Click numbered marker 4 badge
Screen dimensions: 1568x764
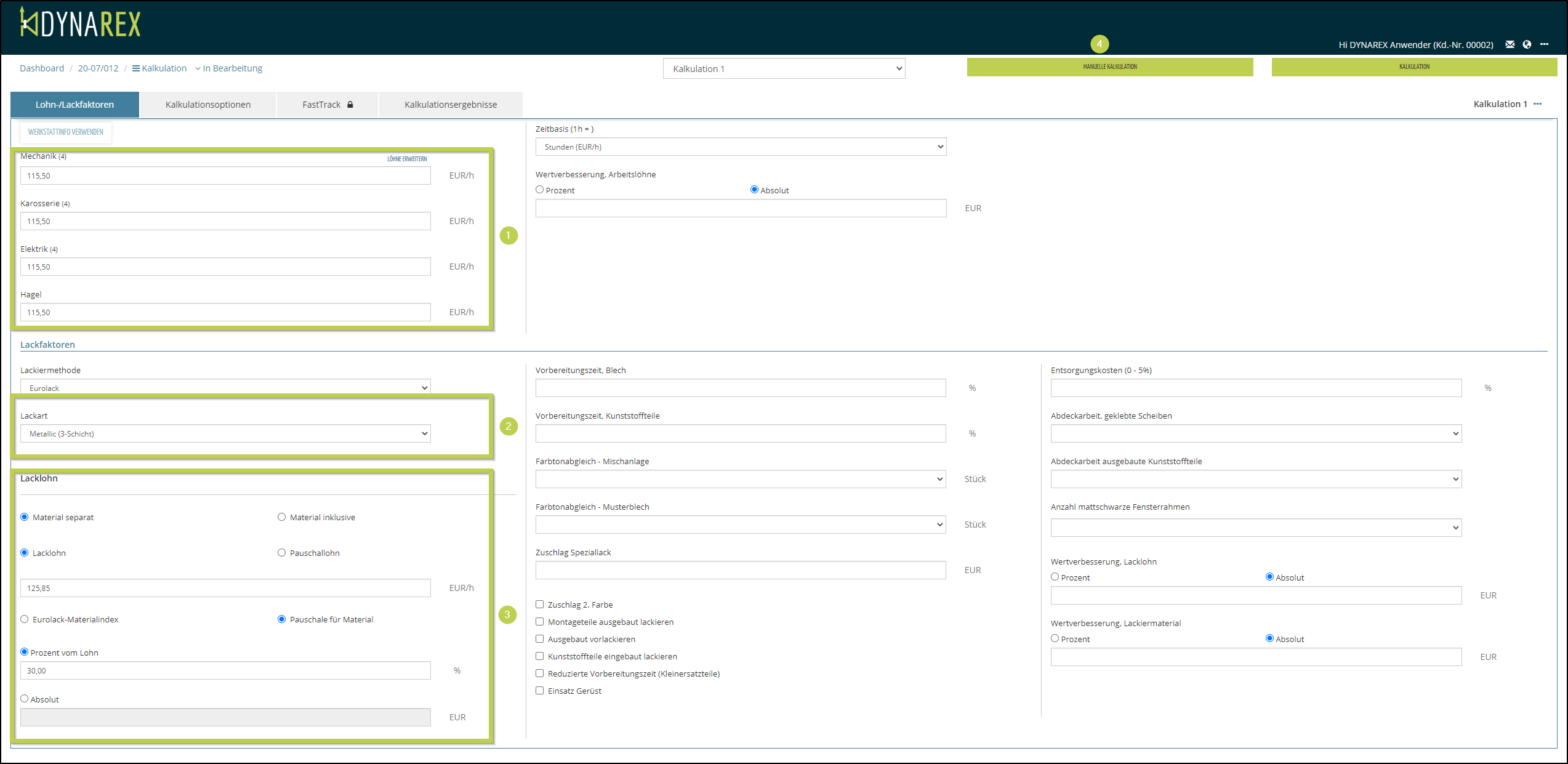point(1099,44)
